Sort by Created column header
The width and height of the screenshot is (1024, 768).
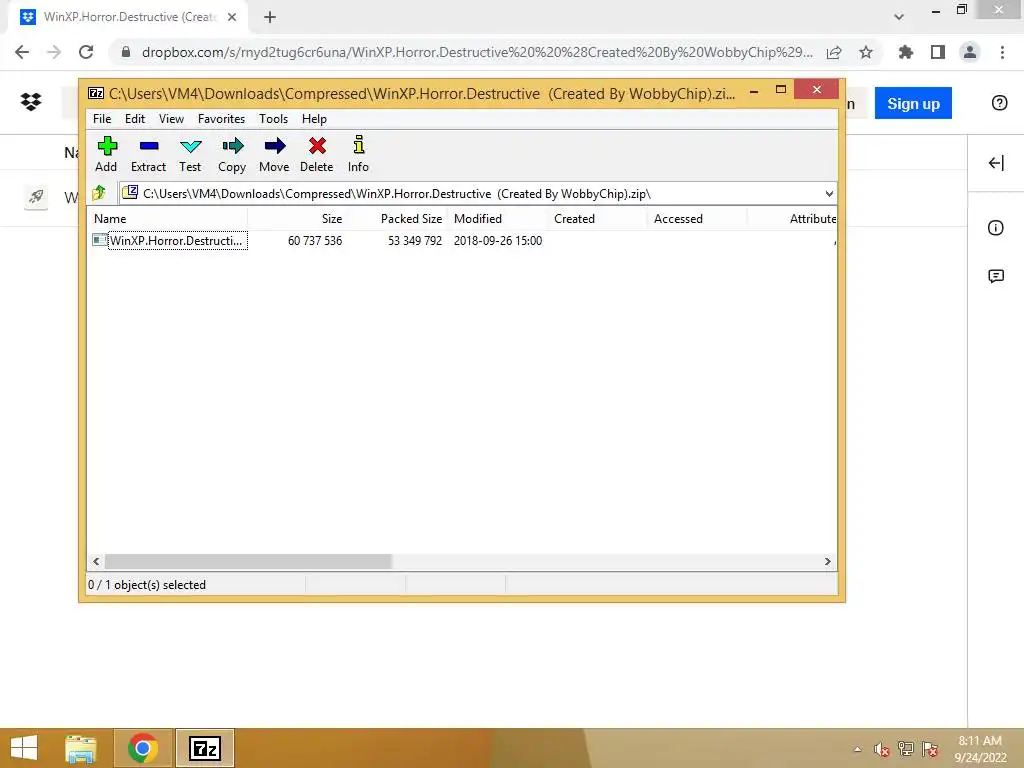tap(597, 219)
